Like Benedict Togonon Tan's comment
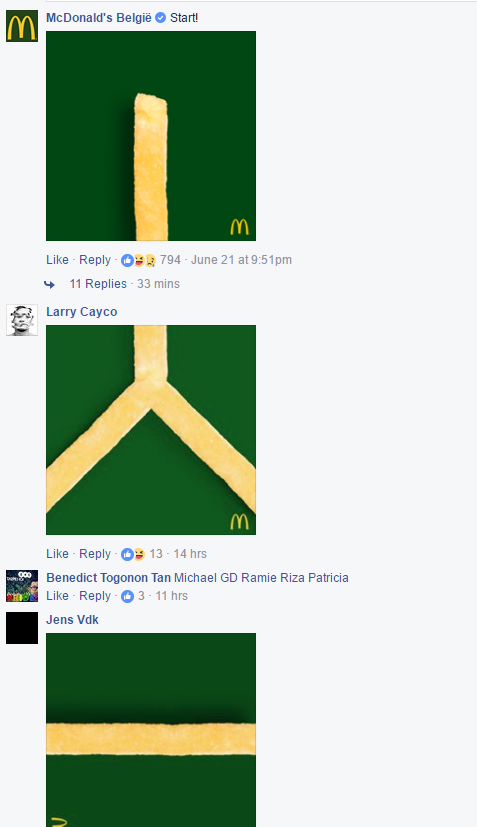The image size is (477, 827). (57, 595)
